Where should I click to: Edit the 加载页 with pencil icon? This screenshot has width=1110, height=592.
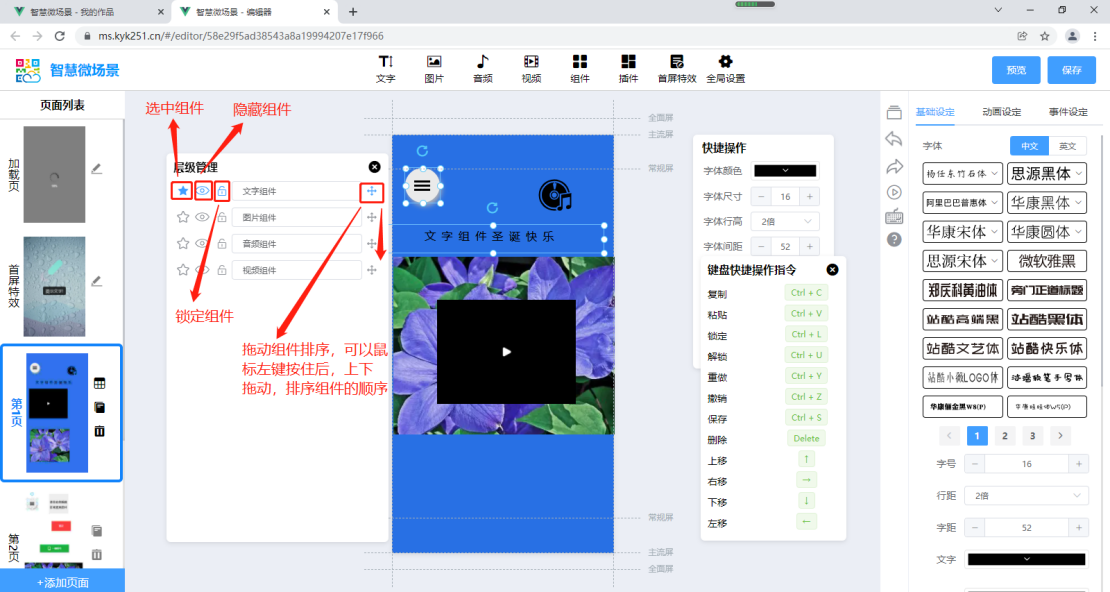click(96, 168)
